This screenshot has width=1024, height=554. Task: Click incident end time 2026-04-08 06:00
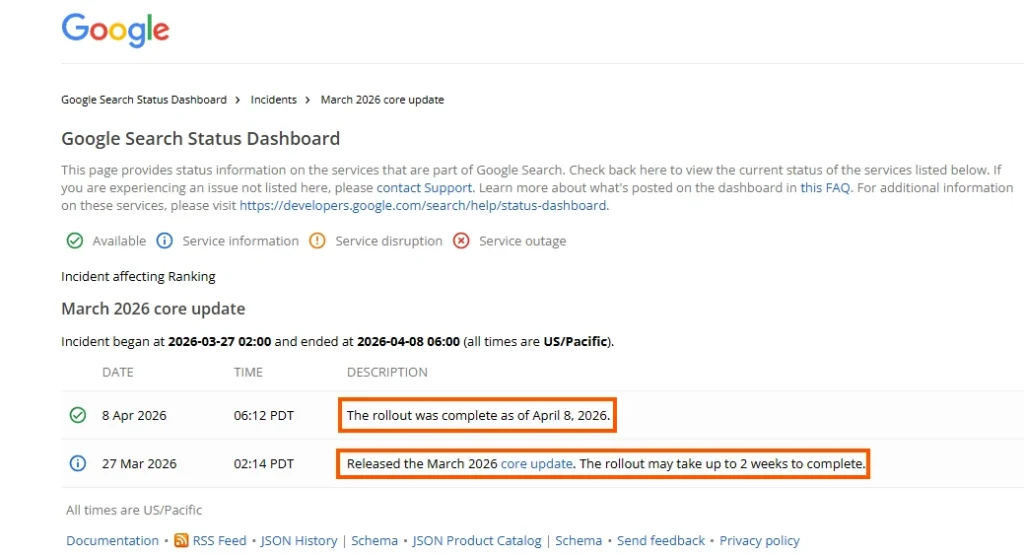click(408, 342)
